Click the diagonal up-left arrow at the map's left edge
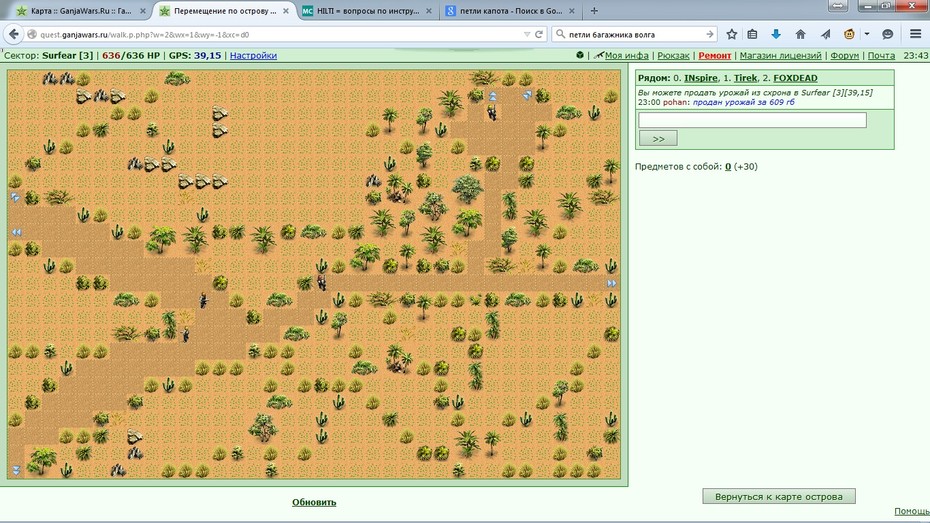Screen dimensions: 930x523 point(15,197)
